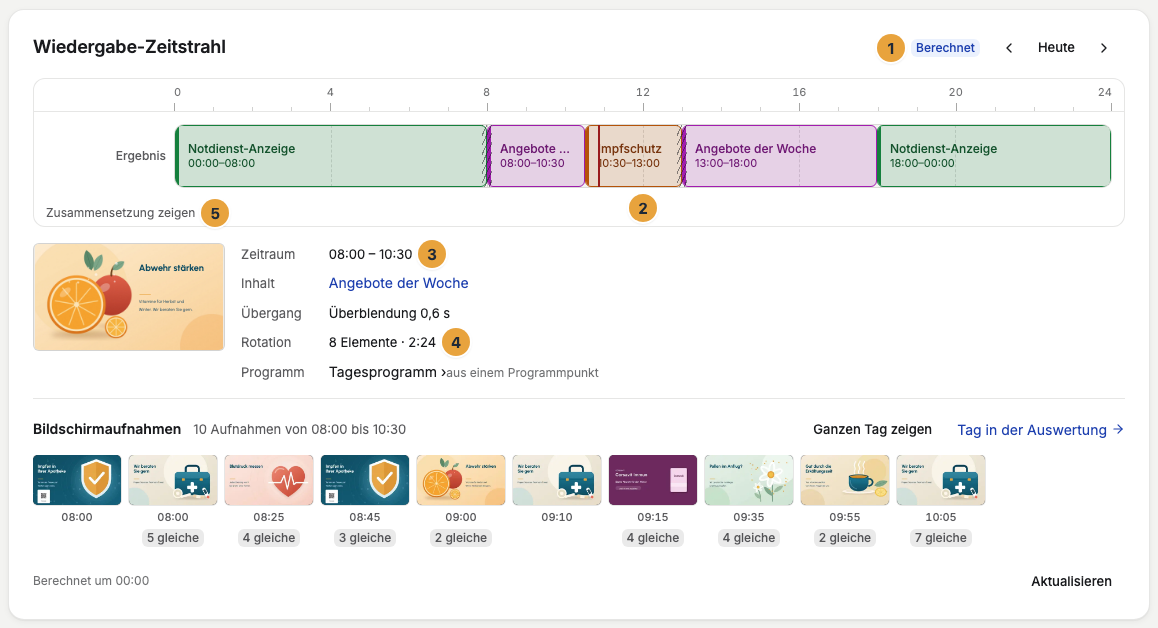1158x628 pixels.
Task: Open 09:35 flower screenshot
Action: 749,480
